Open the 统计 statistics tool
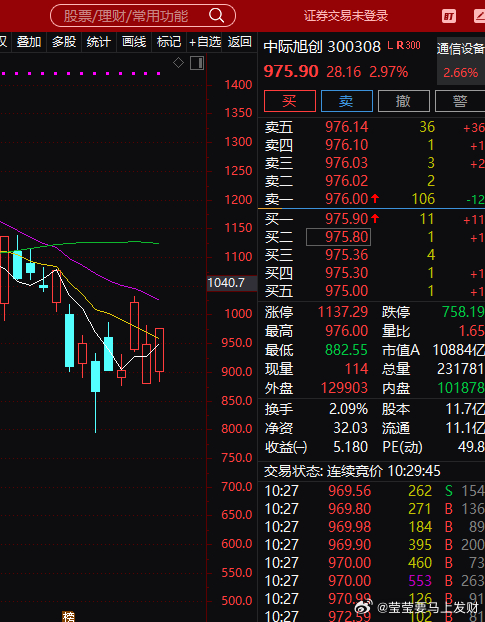485x622 pixels. point(99,42)
